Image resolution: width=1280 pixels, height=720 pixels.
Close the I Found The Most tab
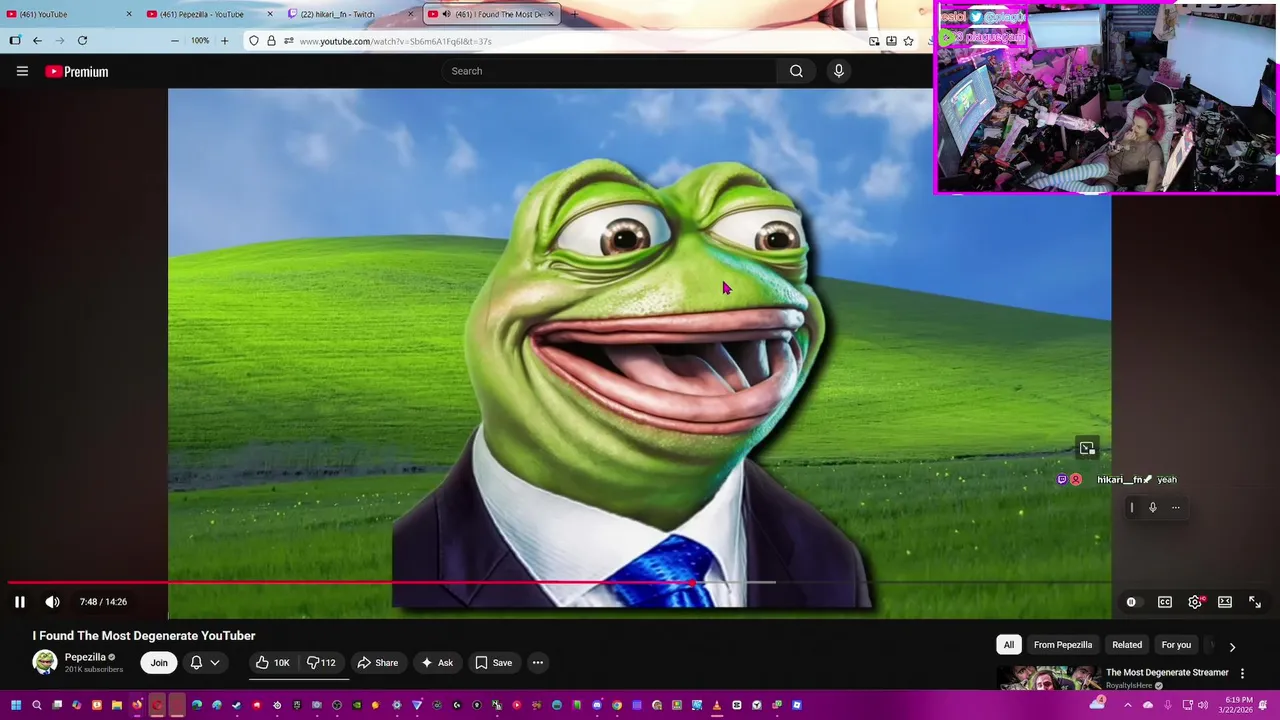pos(550,14)
